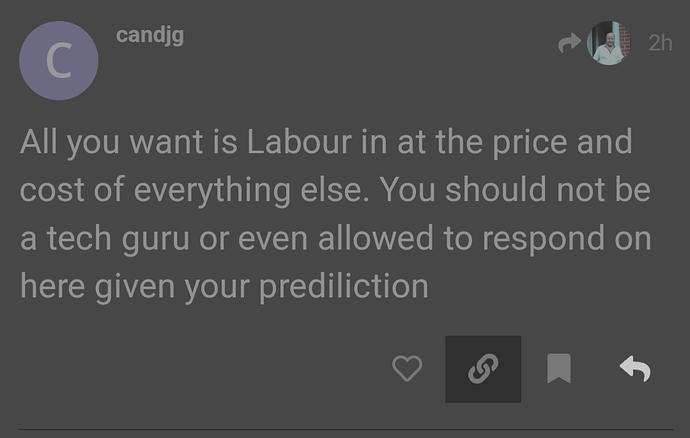This screenshot has height=438, width=690.
Task: Click the 2h post timestamp
Action: (660, 44)
